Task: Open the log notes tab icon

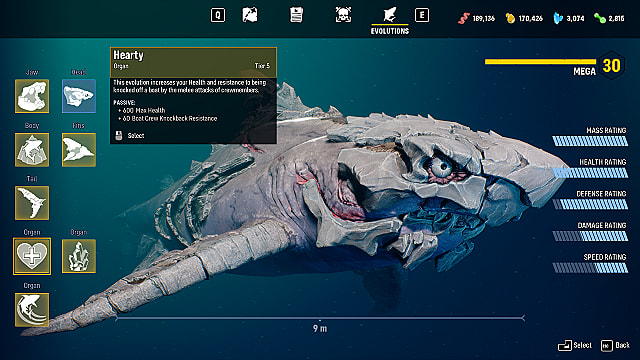Action: (x=296, y=16)
